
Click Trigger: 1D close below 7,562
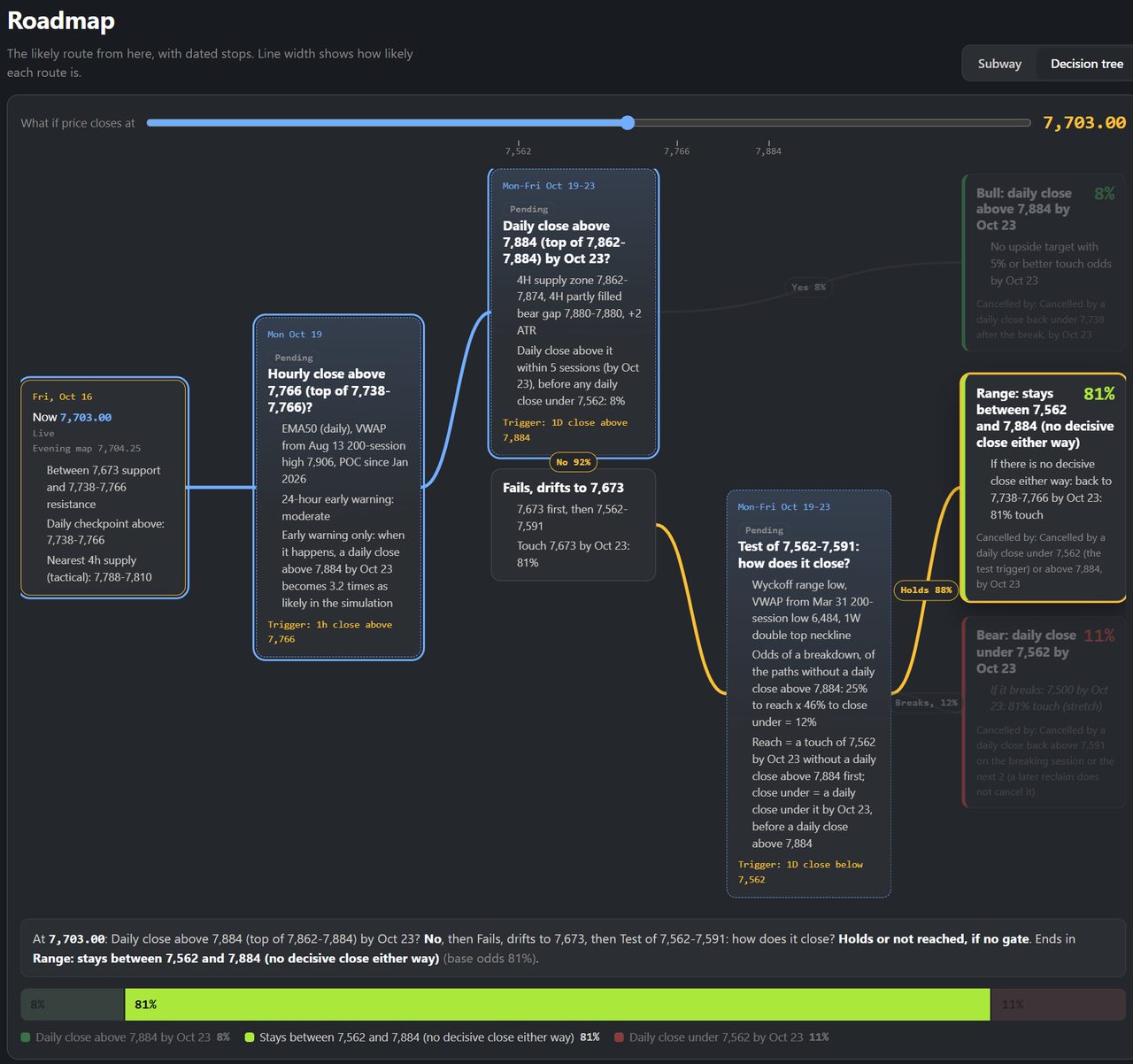800,872
